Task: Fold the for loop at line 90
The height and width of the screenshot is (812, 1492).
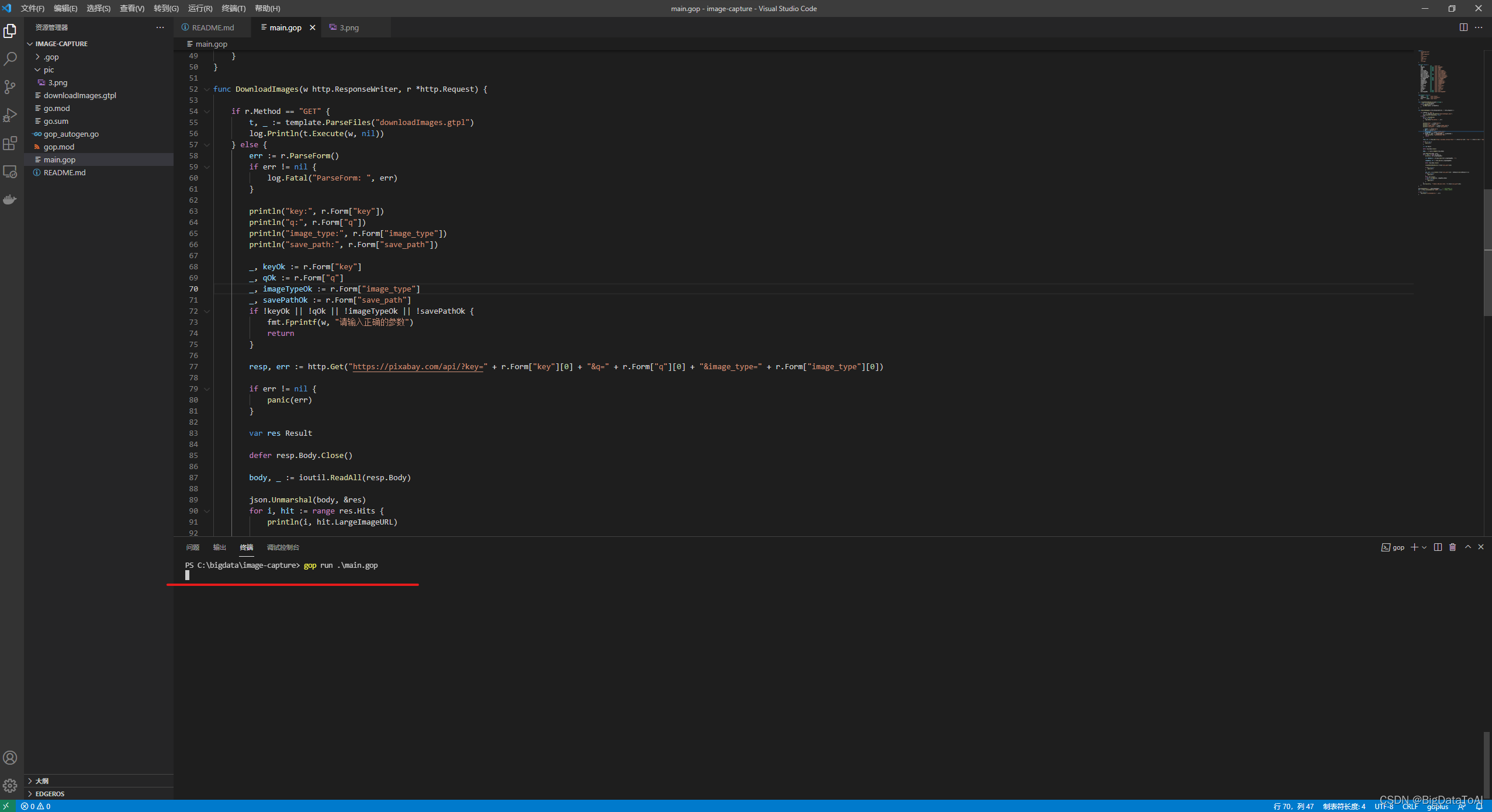Action: (x=207, y=511)
